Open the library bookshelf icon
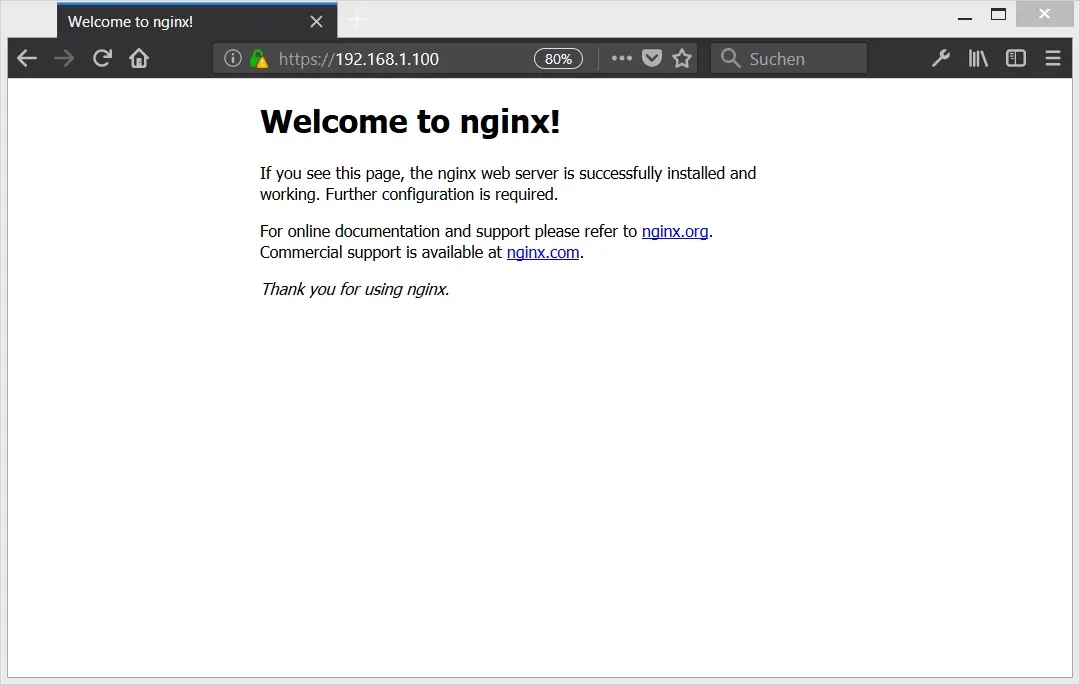Image resolution: width=1080 pixels, height=685 pixels. coord(978,59)
